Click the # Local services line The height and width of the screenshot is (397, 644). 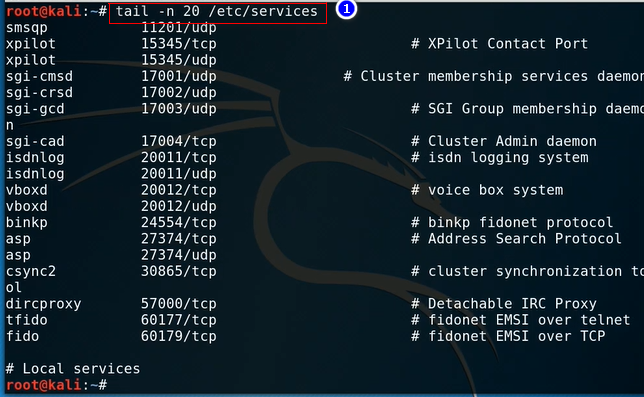point(73,369)
